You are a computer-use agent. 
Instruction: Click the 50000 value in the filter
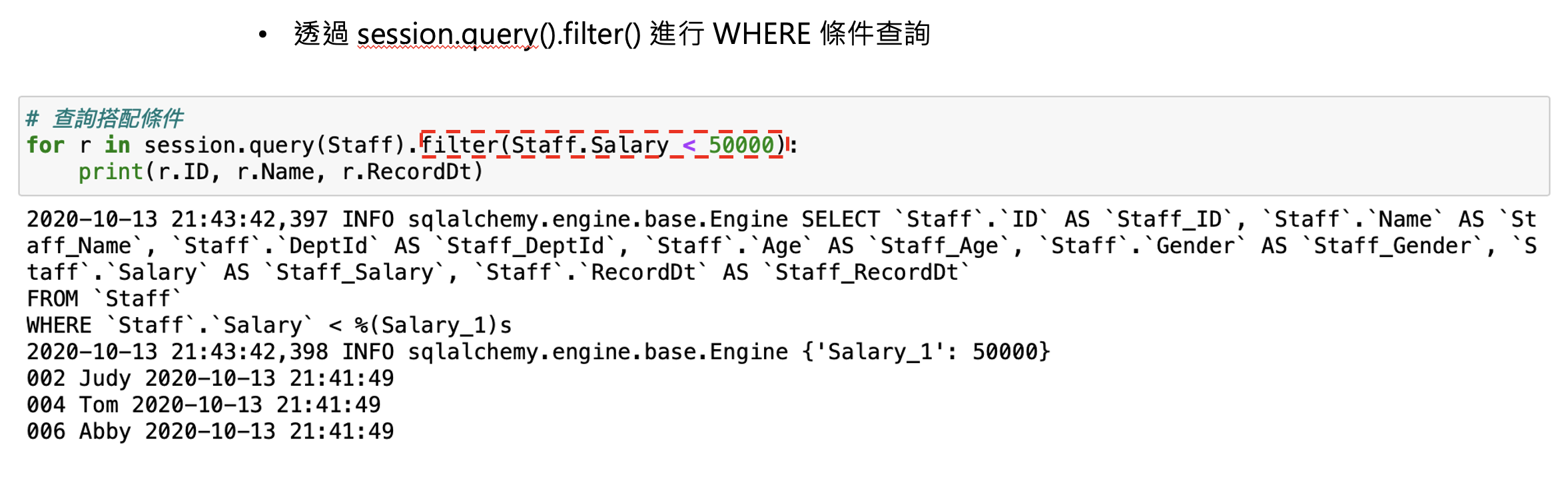tap(741, 145)
